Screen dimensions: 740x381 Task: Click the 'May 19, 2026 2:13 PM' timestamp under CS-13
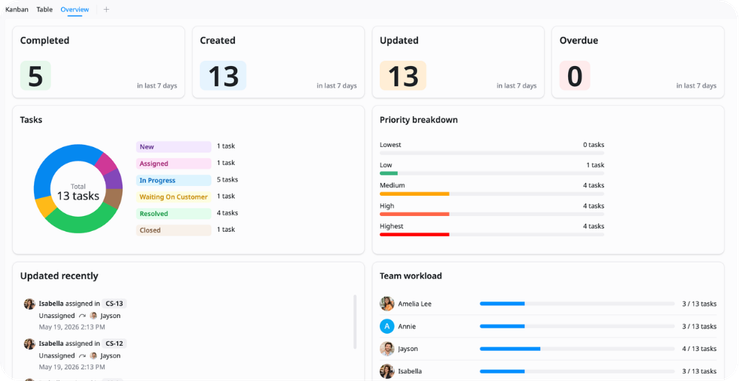tap(72, 327)
